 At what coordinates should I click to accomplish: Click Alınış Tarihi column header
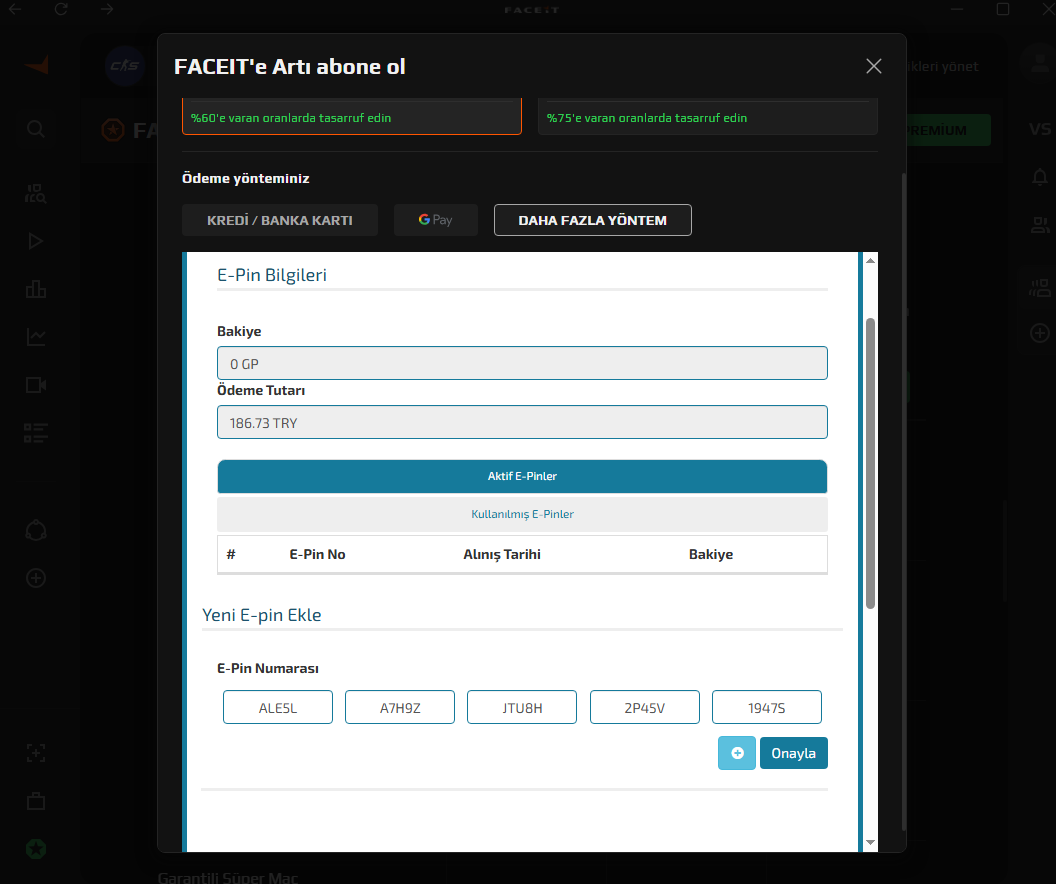tap(502, 554)
